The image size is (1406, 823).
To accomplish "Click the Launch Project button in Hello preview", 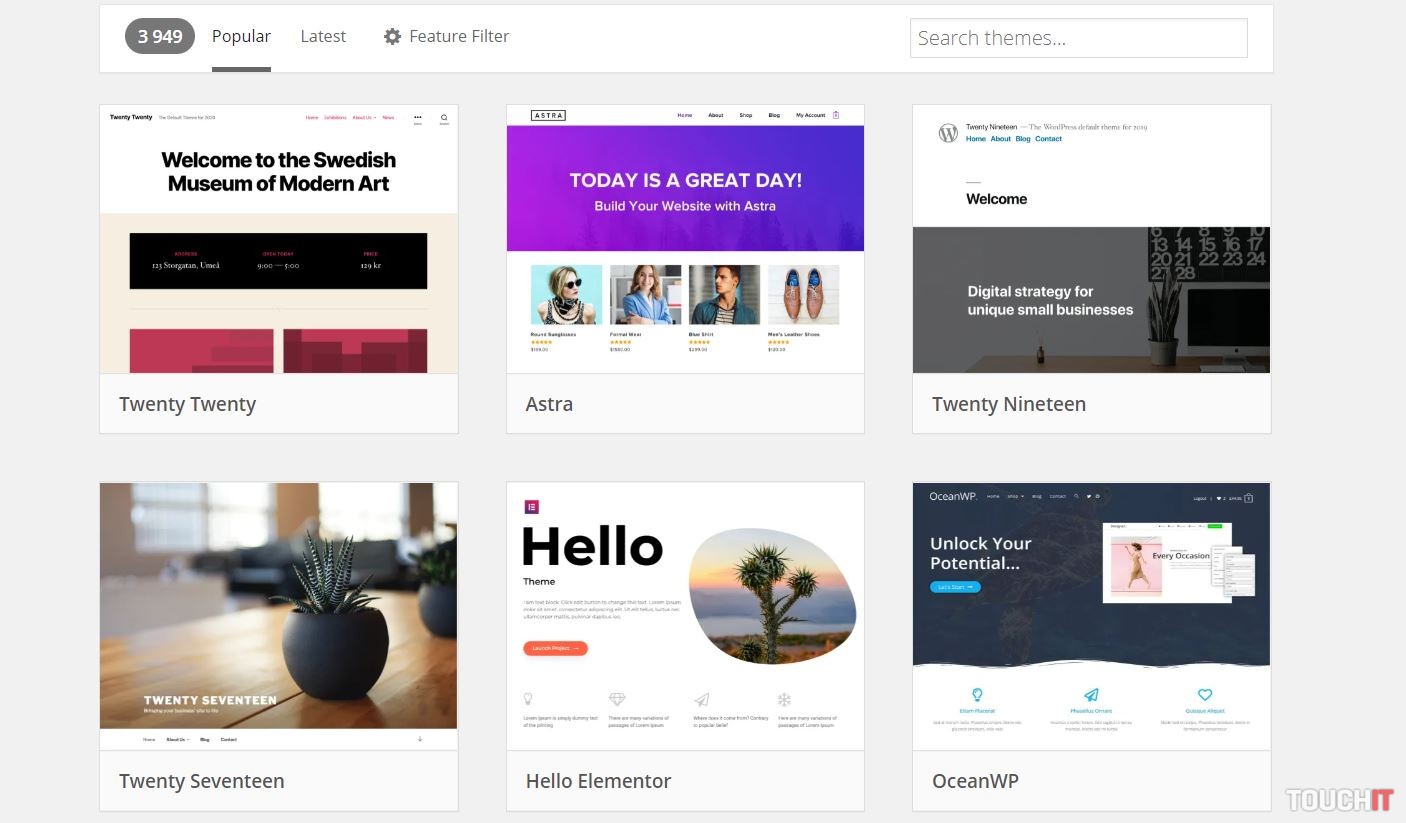I will [x=555, y=648].
